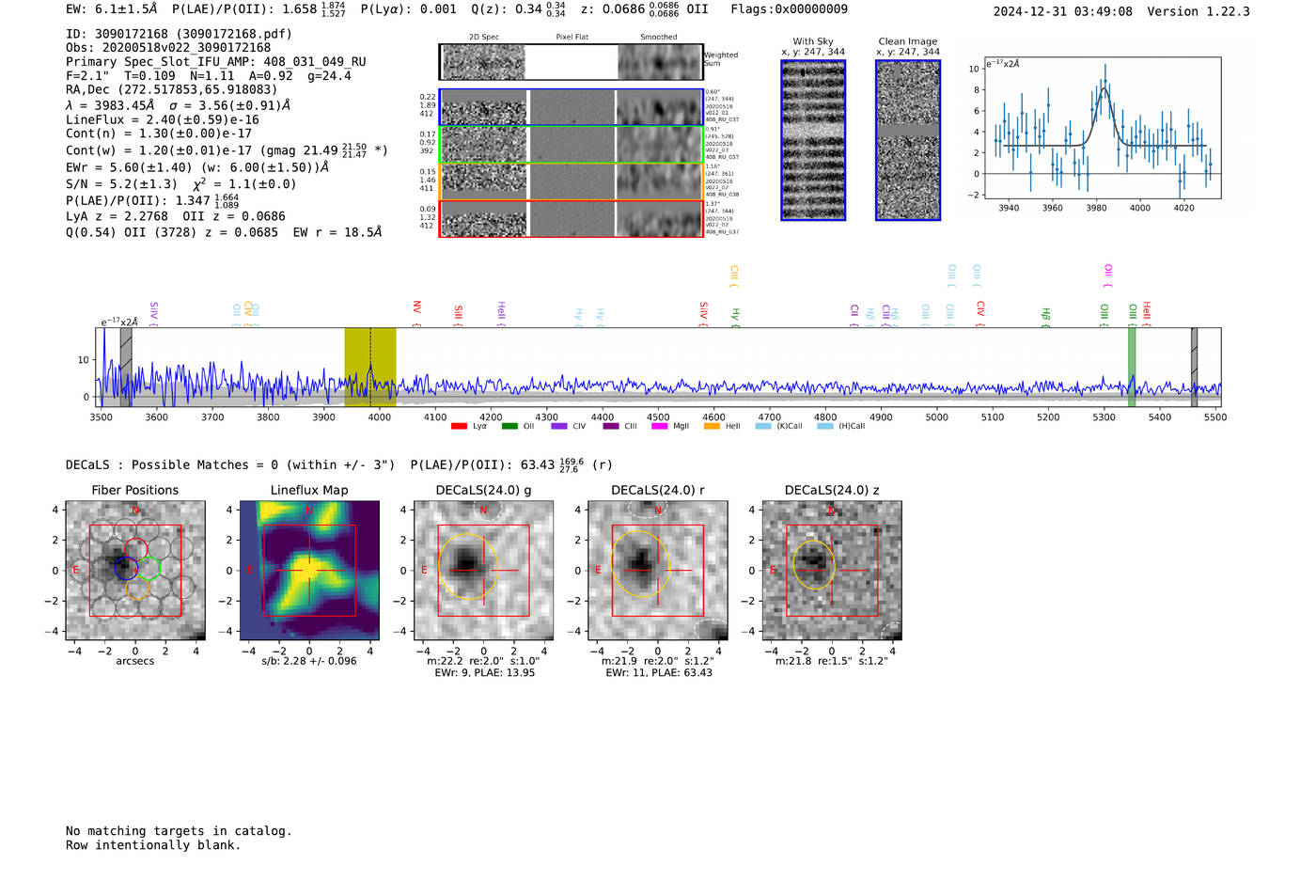The image size is (1316, 896).
Task: Click the Weighted Sum 2D spectrum strip
Action: pos(571,62)
